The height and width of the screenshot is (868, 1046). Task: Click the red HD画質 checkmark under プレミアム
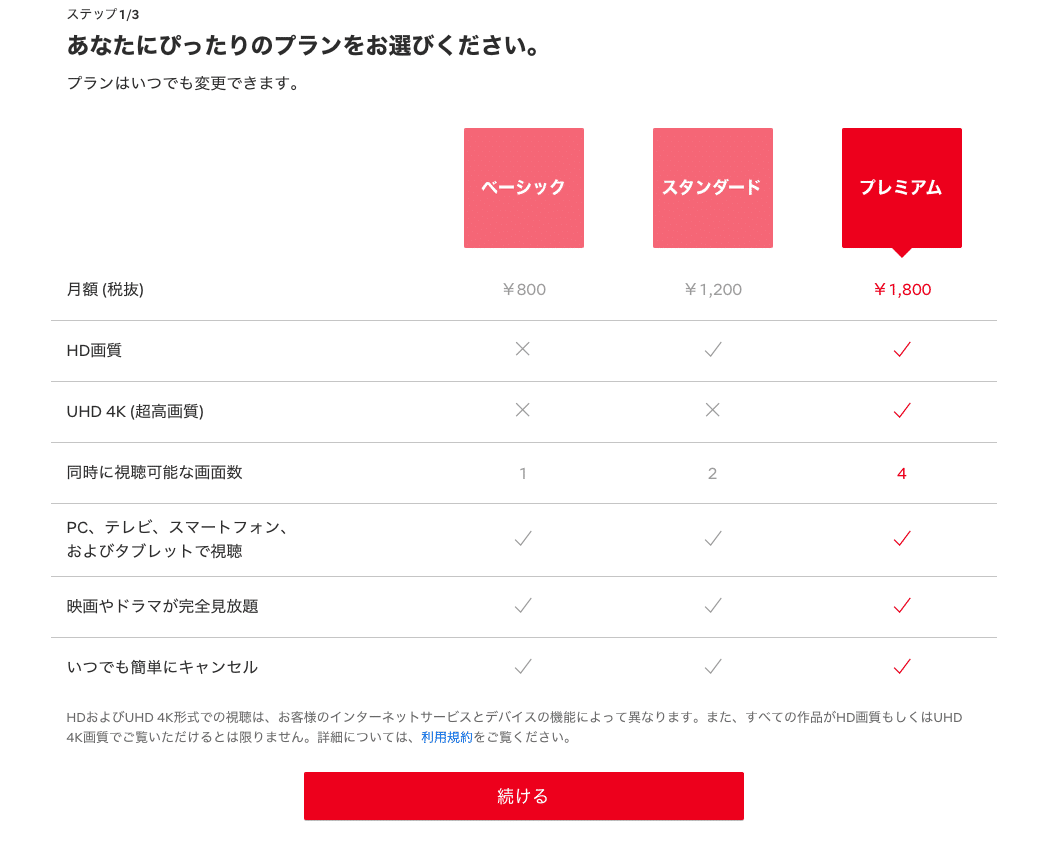click(902, 349)
